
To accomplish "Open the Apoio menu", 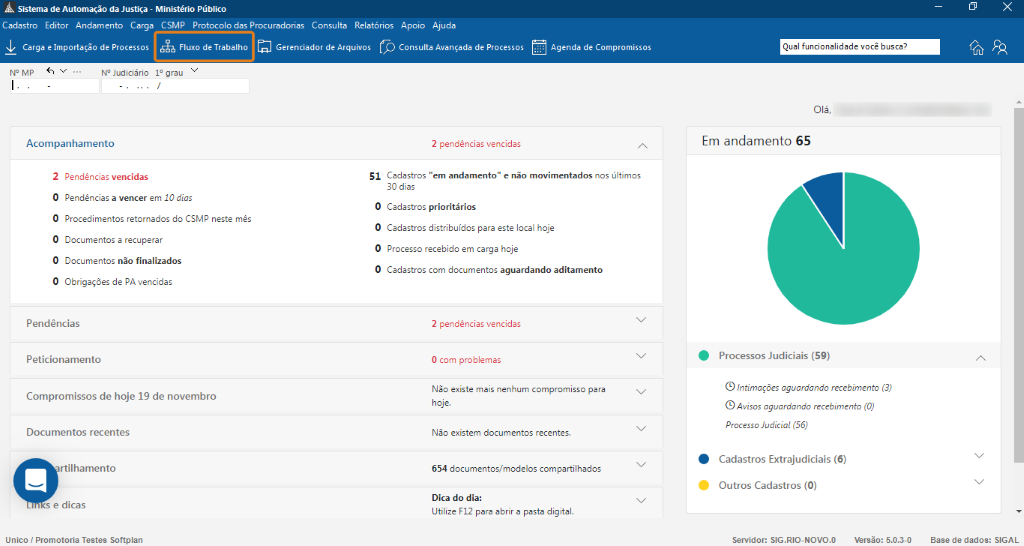I will coord(413,25).
